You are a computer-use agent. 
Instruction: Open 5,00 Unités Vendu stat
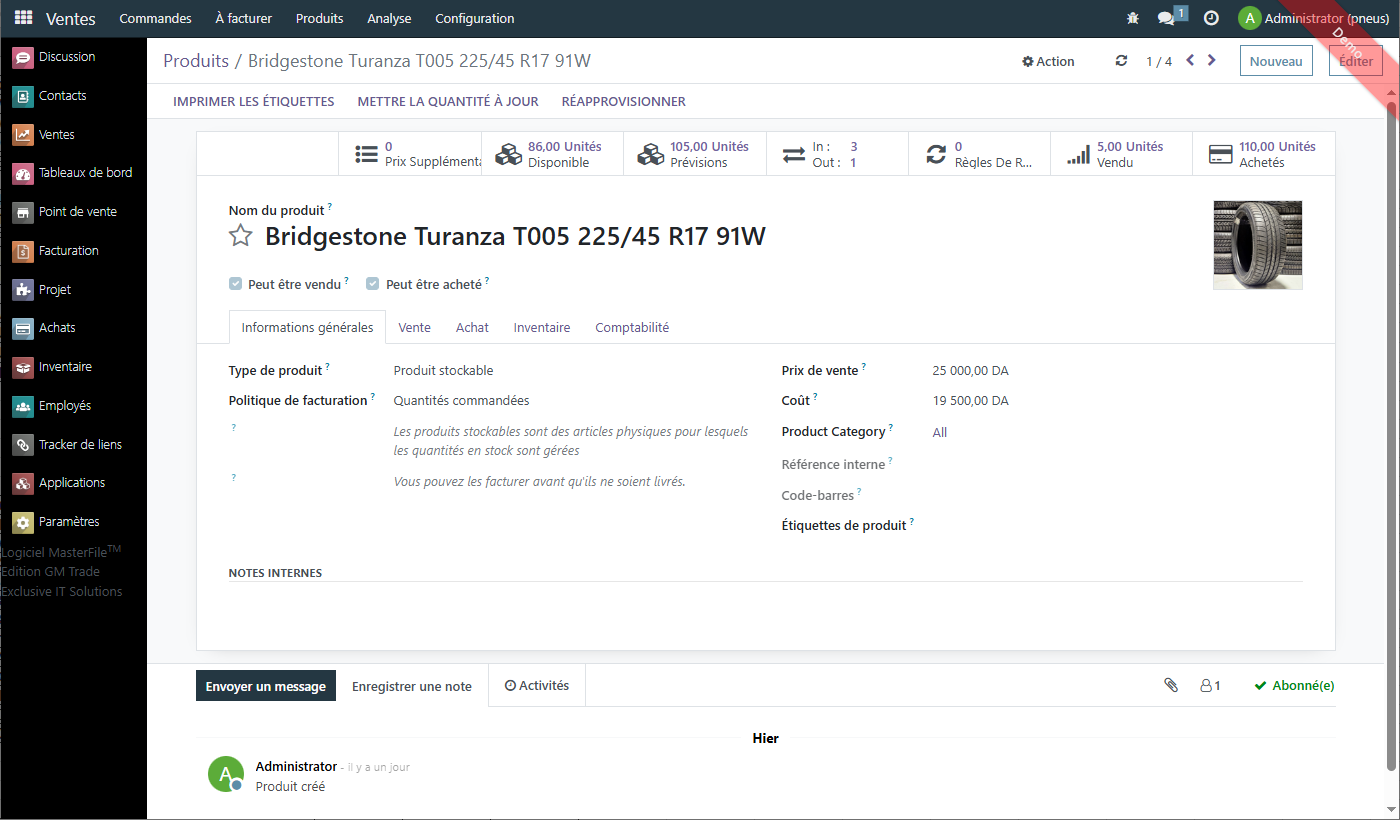pos(1121,154)
